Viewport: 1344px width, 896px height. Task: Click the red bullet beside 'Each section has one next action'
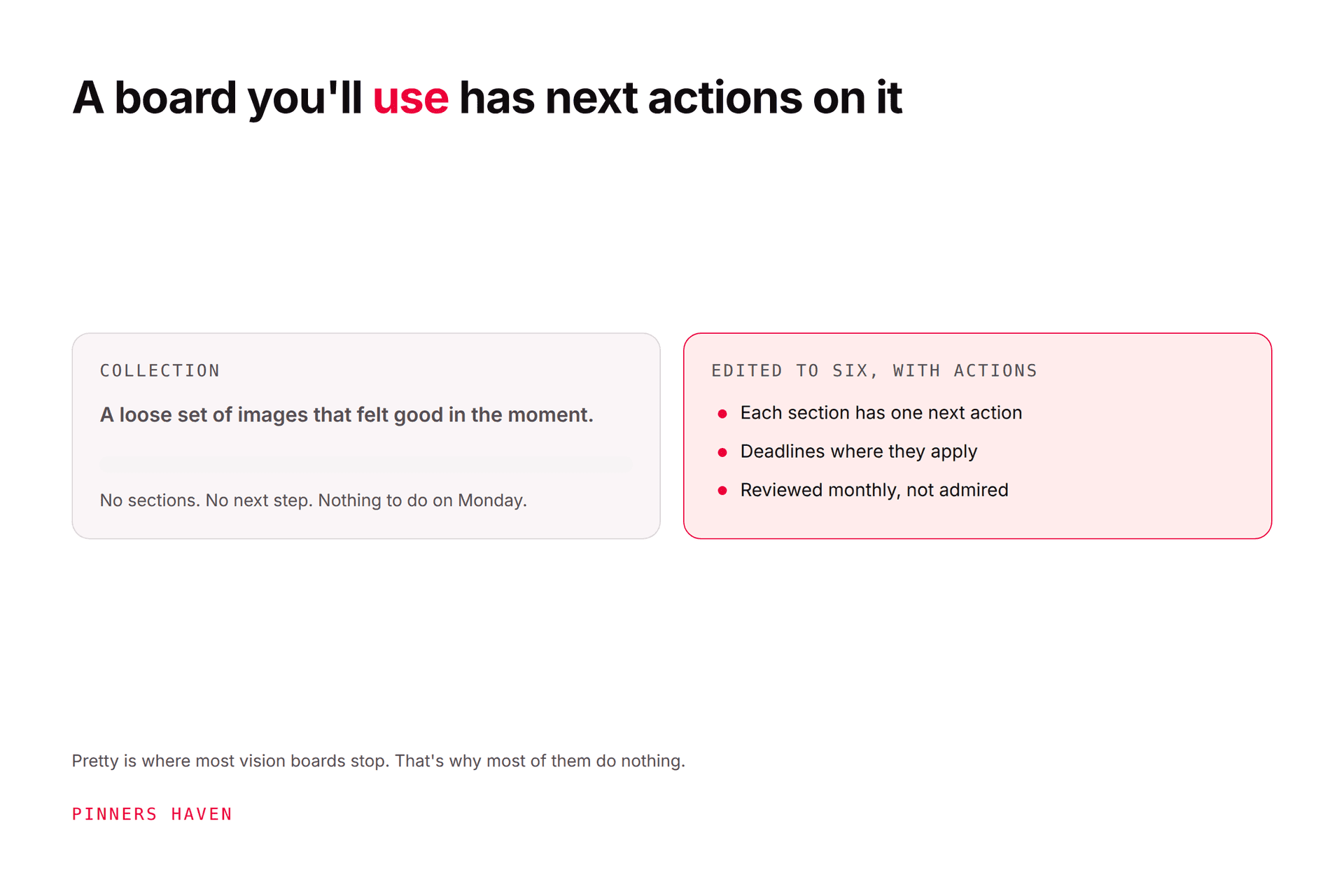[722, 414]
